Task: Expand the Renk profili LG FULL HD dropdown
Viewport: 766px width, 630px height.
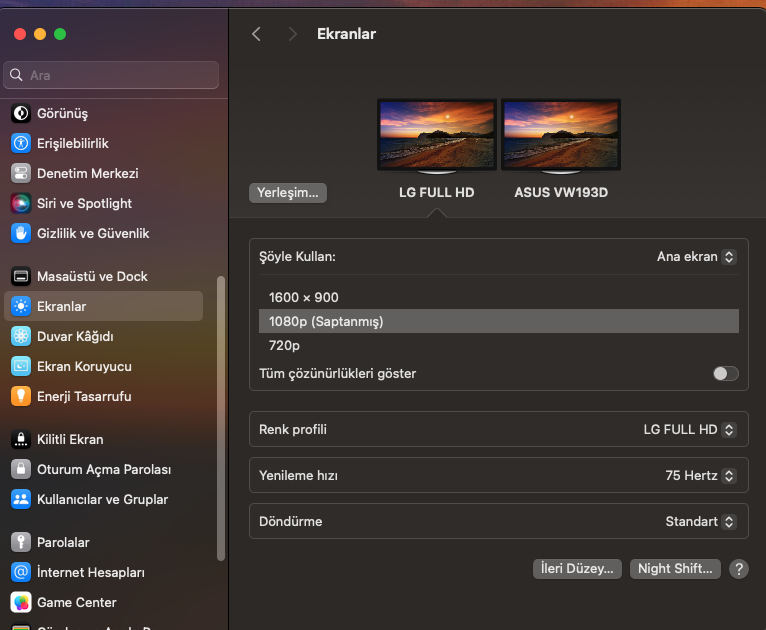Action: click(690, 429)
